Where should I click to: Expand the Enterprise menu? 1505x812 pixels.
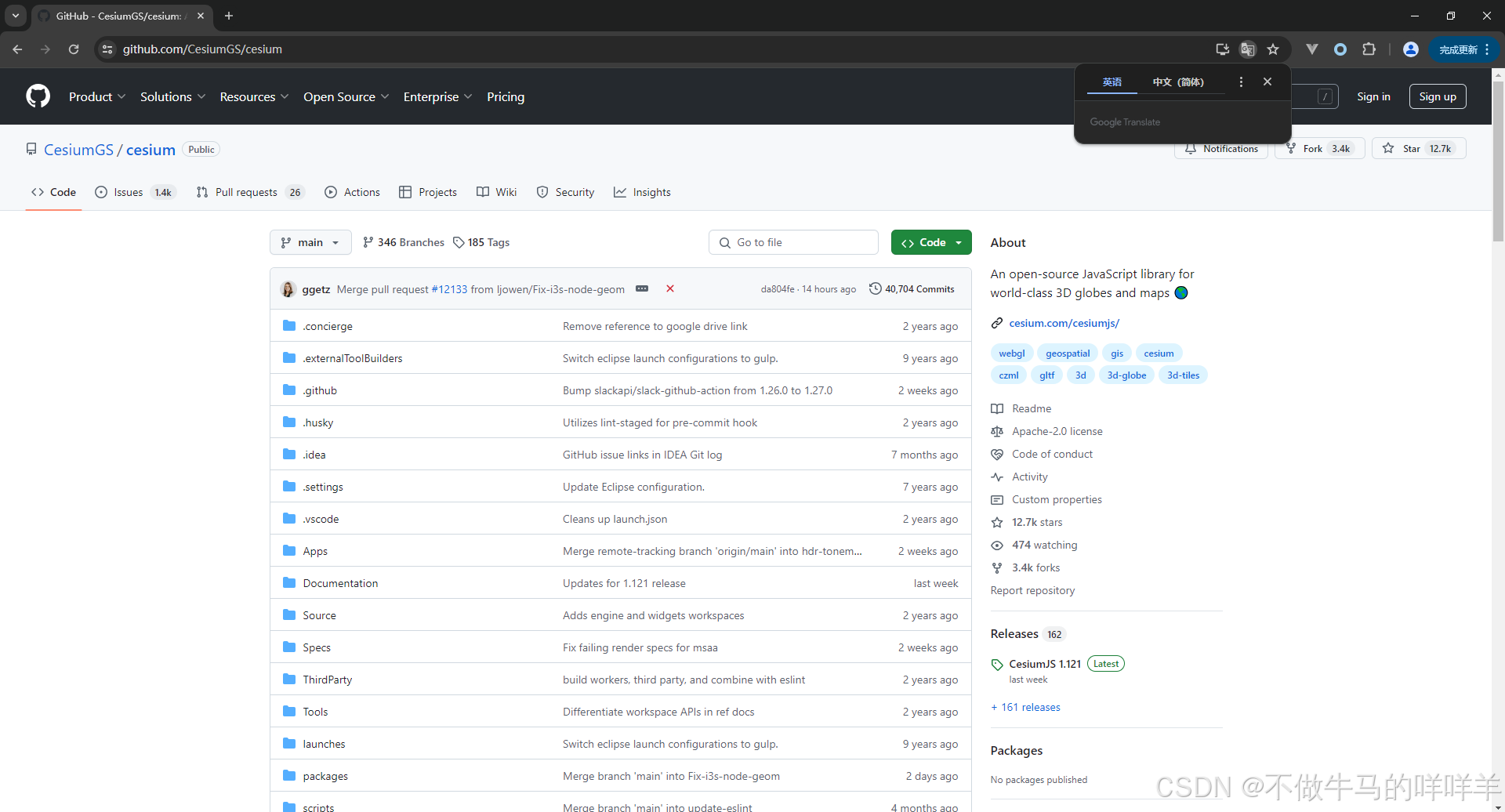click(x=437, y=96)
